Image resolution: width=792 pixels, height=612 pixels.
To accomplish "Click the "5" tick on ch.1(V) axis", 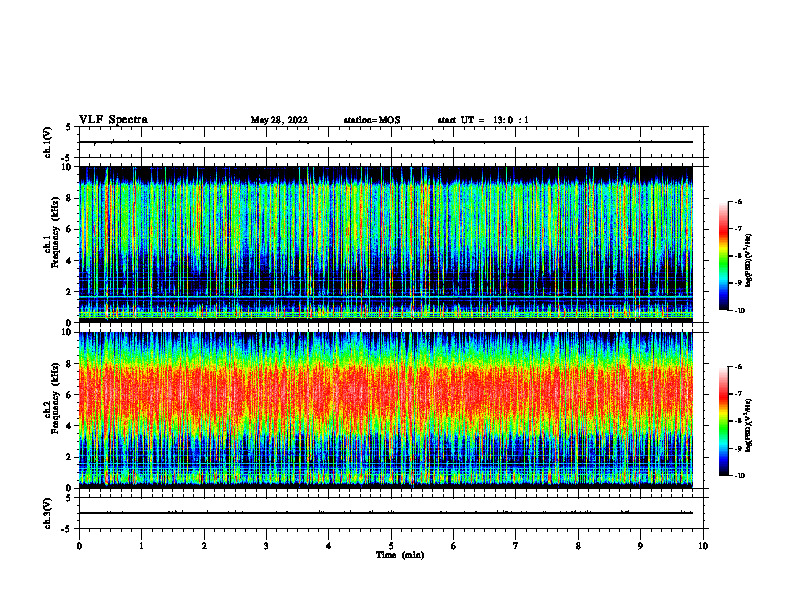I will pyautogui.click(x=69, y=127).
